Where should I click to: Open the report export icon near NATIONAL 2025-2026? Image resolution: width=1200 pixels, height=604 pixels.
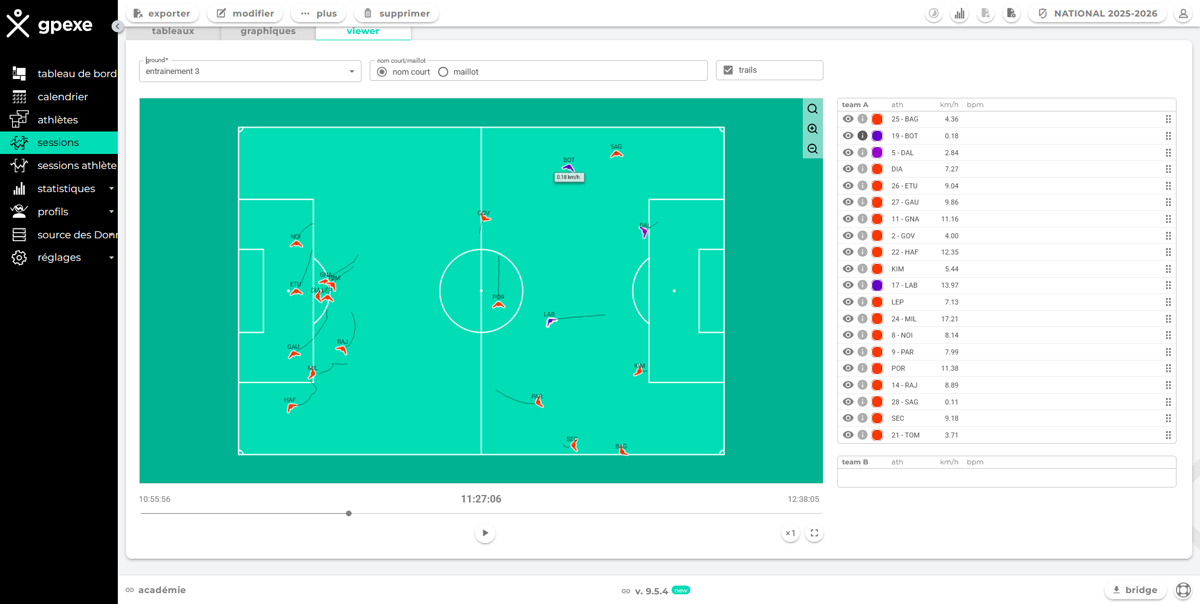pos(983,14)
